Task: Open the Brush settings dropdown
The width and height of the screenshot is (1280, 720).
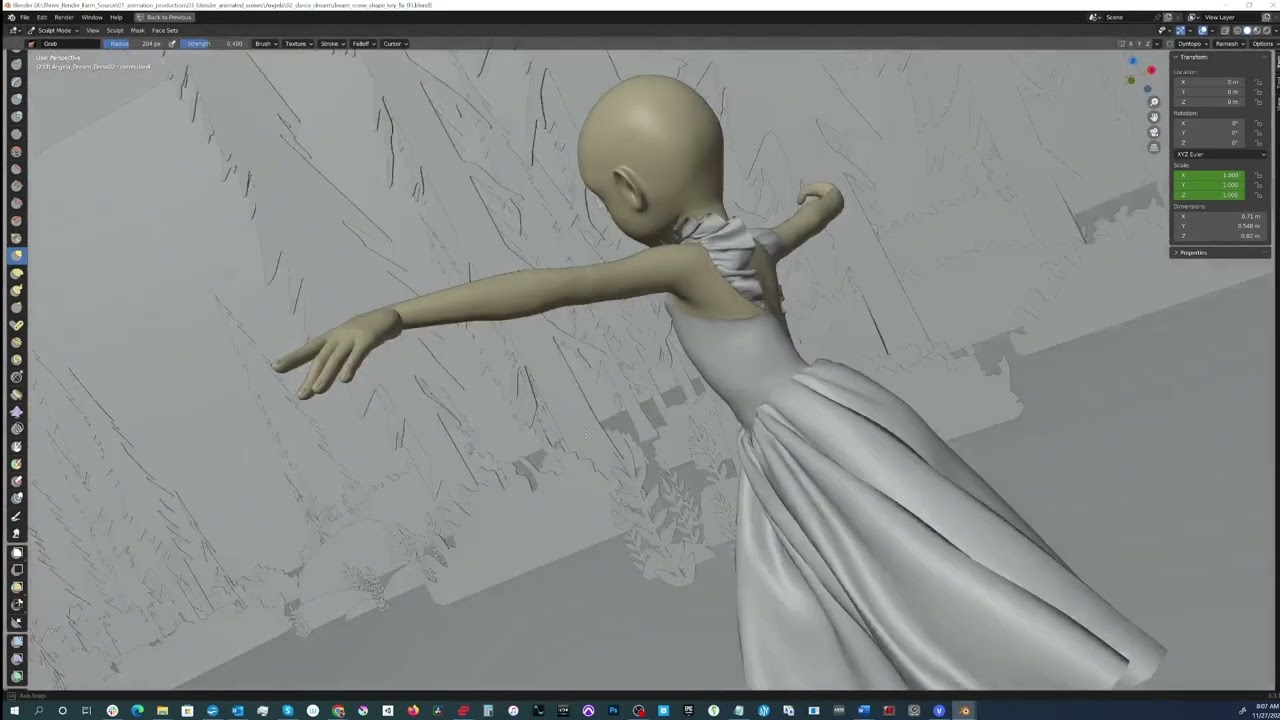Action: pyautogui.click(x=264, y=44)
